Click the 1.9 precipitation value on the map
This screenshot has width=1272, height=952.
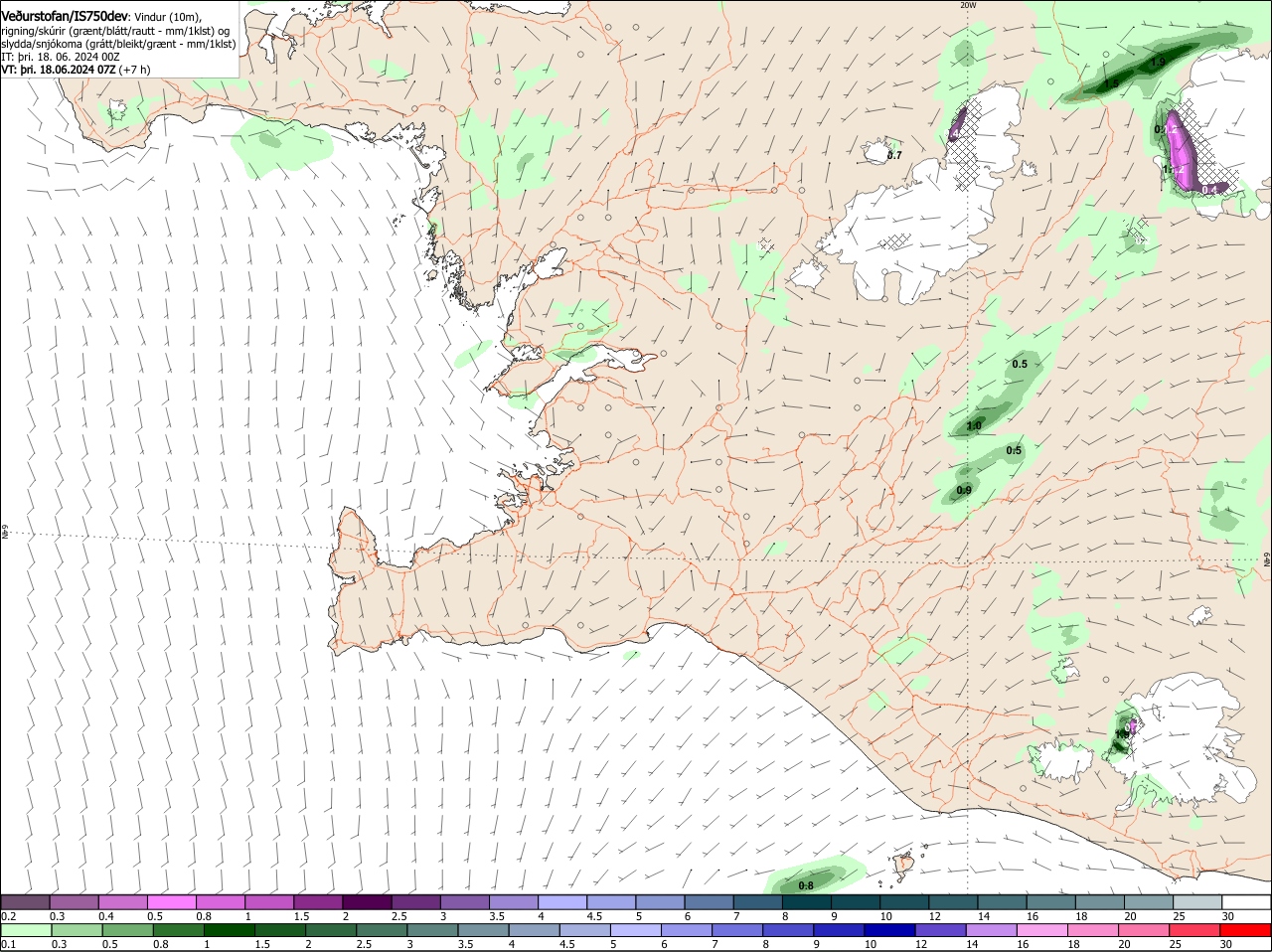[x=1158, y=63]
